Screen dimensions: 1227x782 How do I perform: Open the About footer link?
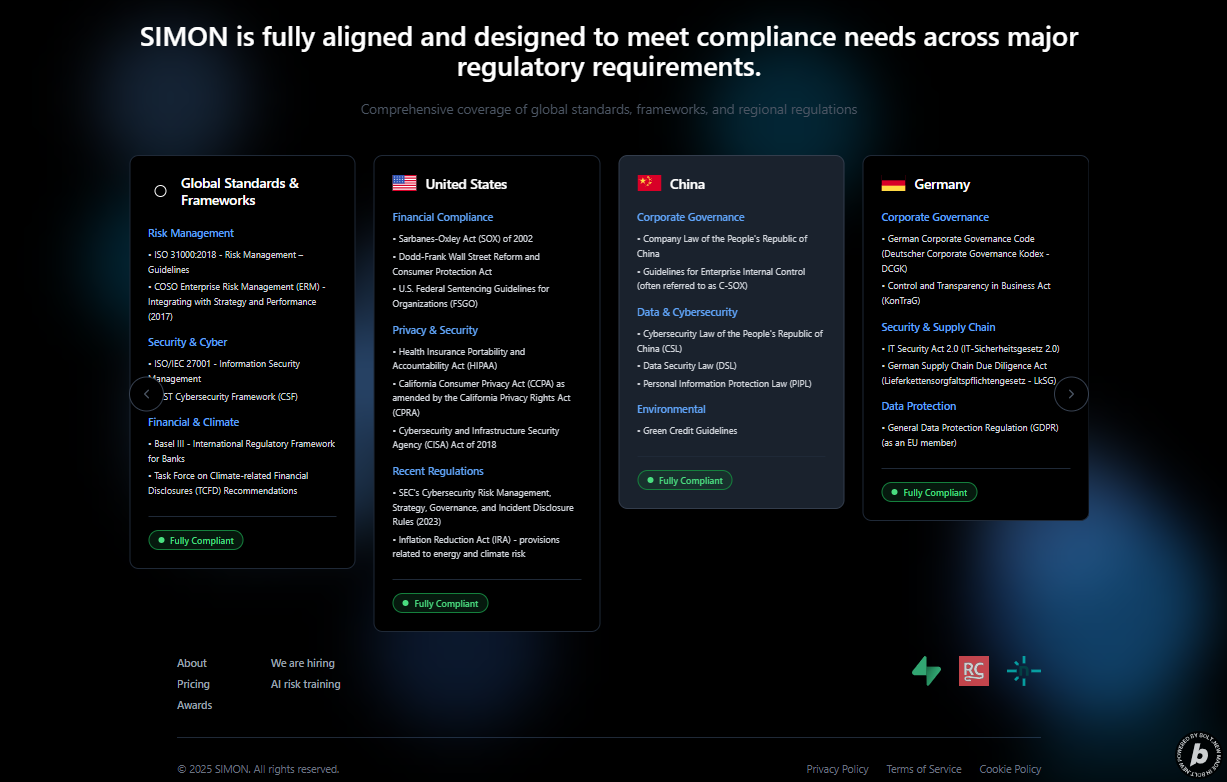(192, 663)
